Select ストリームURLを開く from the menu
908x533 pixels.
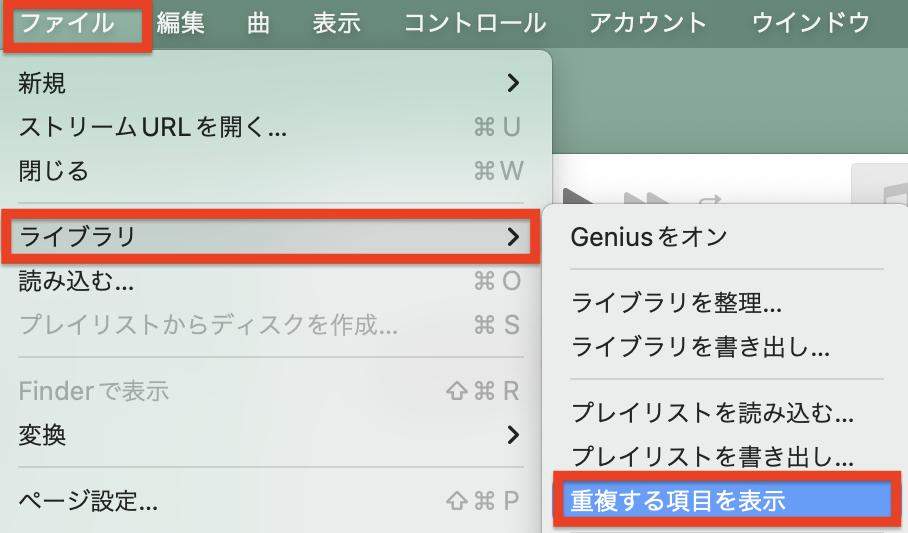pos(152,128)
